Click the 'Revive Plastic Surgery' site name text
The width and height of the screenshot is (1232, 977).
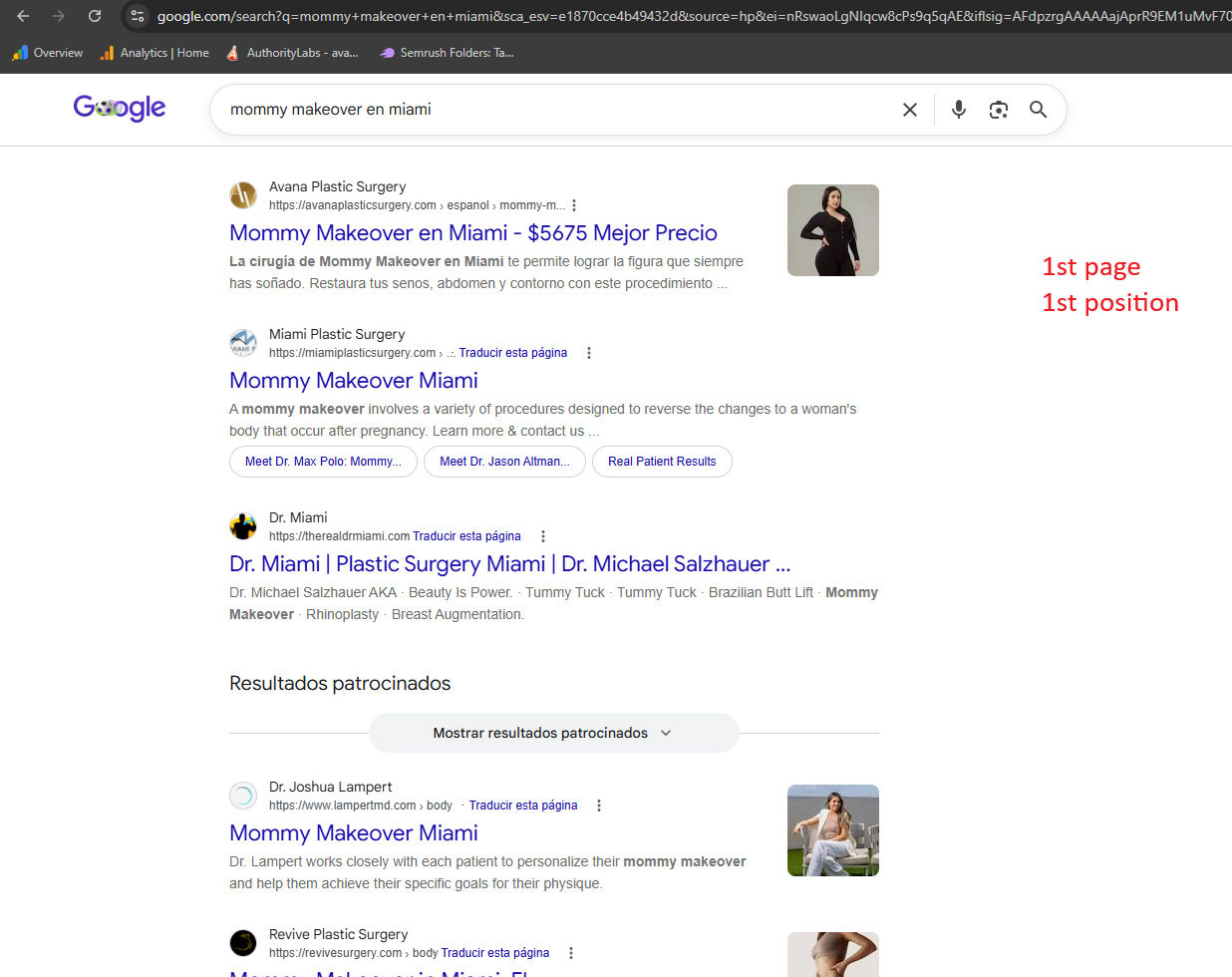pyautogui.click(x=339, y=934)
